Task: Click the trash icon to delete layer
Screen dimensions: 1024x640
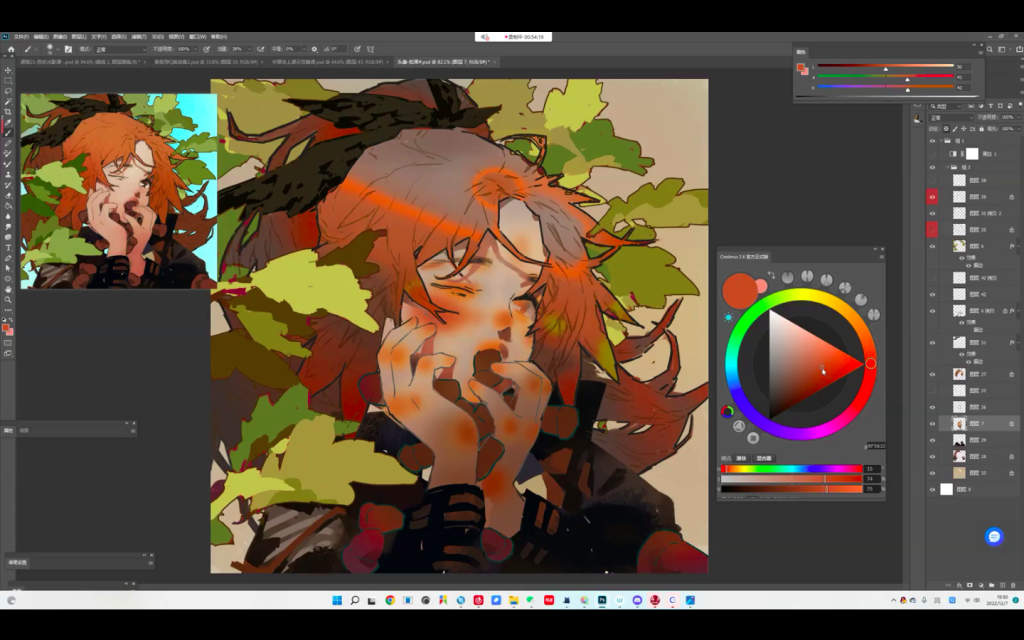Action: coord(1012,584)
